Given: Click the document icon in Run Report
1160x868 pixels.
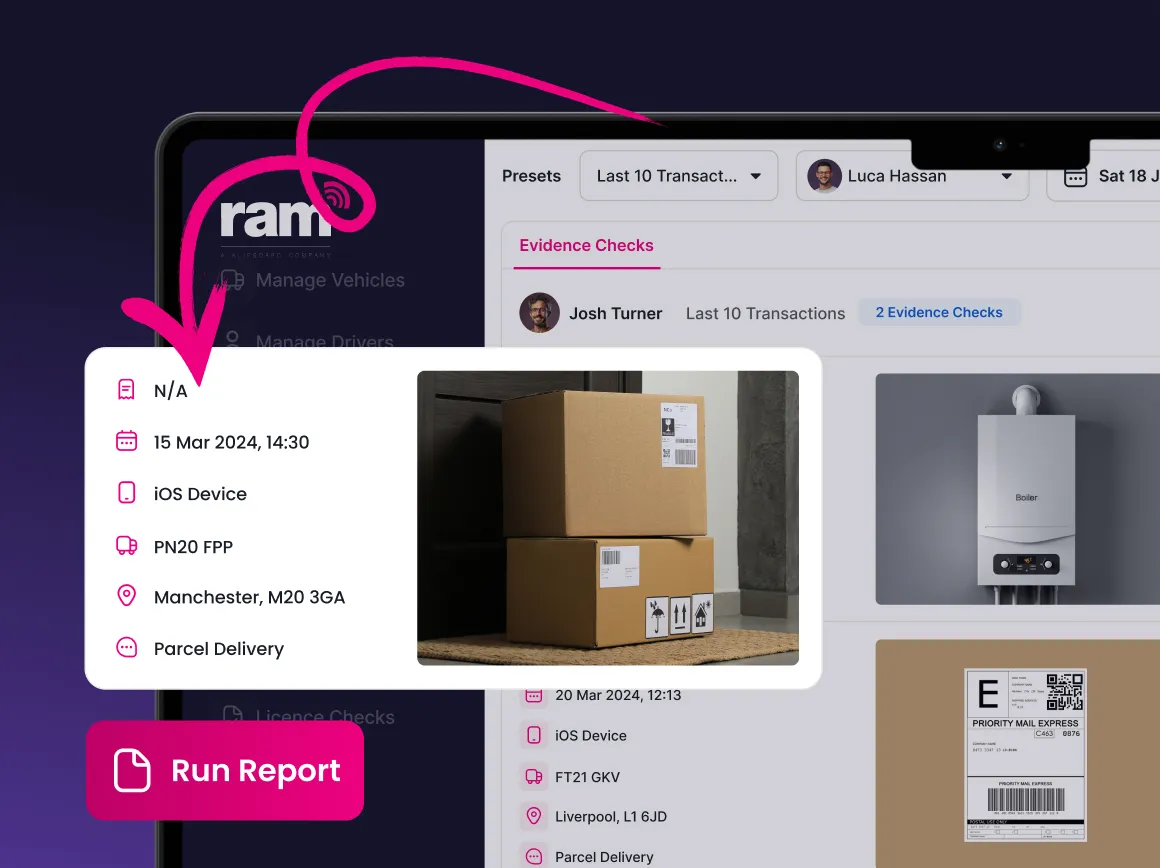Looking at the screenshot, I should (132, 770).
